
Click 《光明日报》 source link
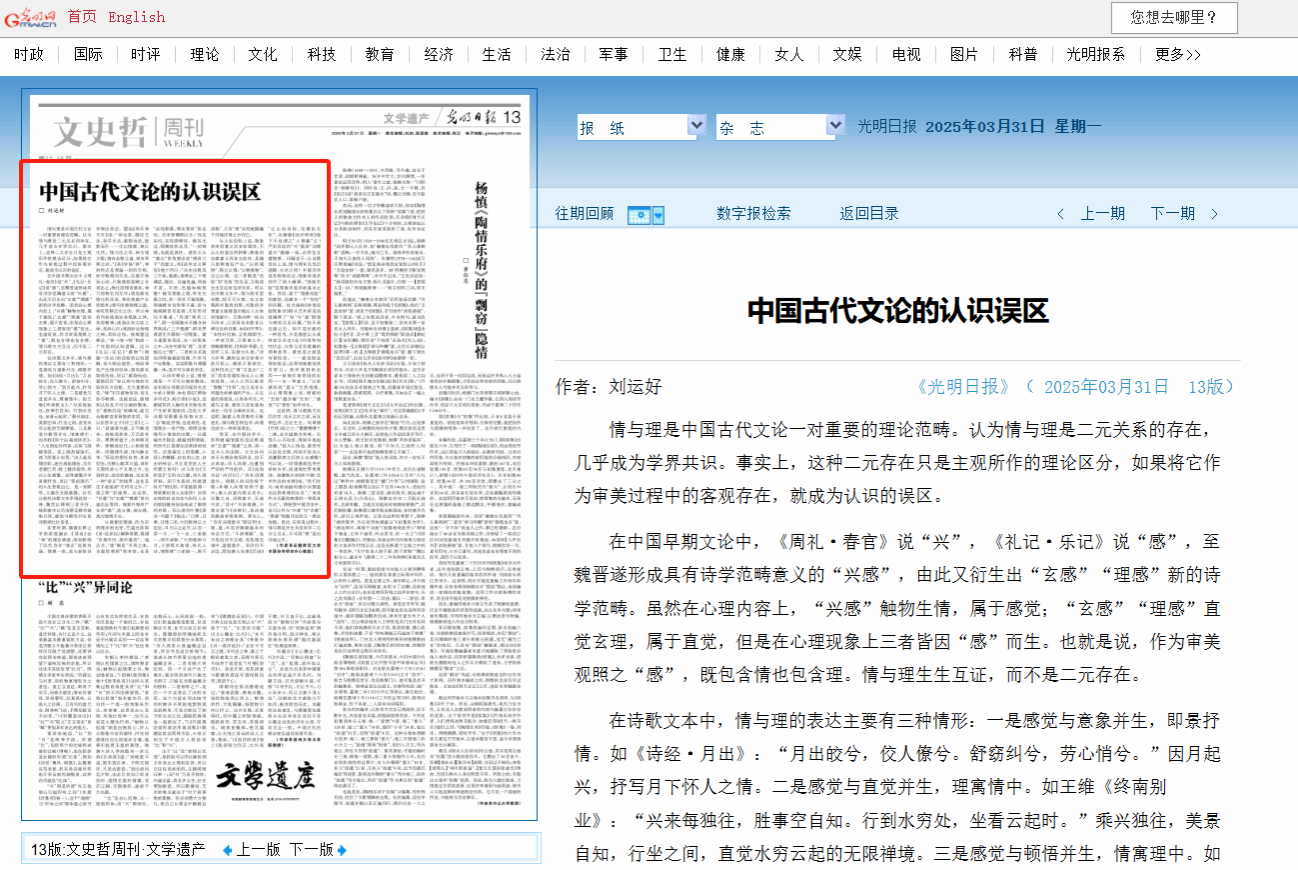(x=963, y=386)
